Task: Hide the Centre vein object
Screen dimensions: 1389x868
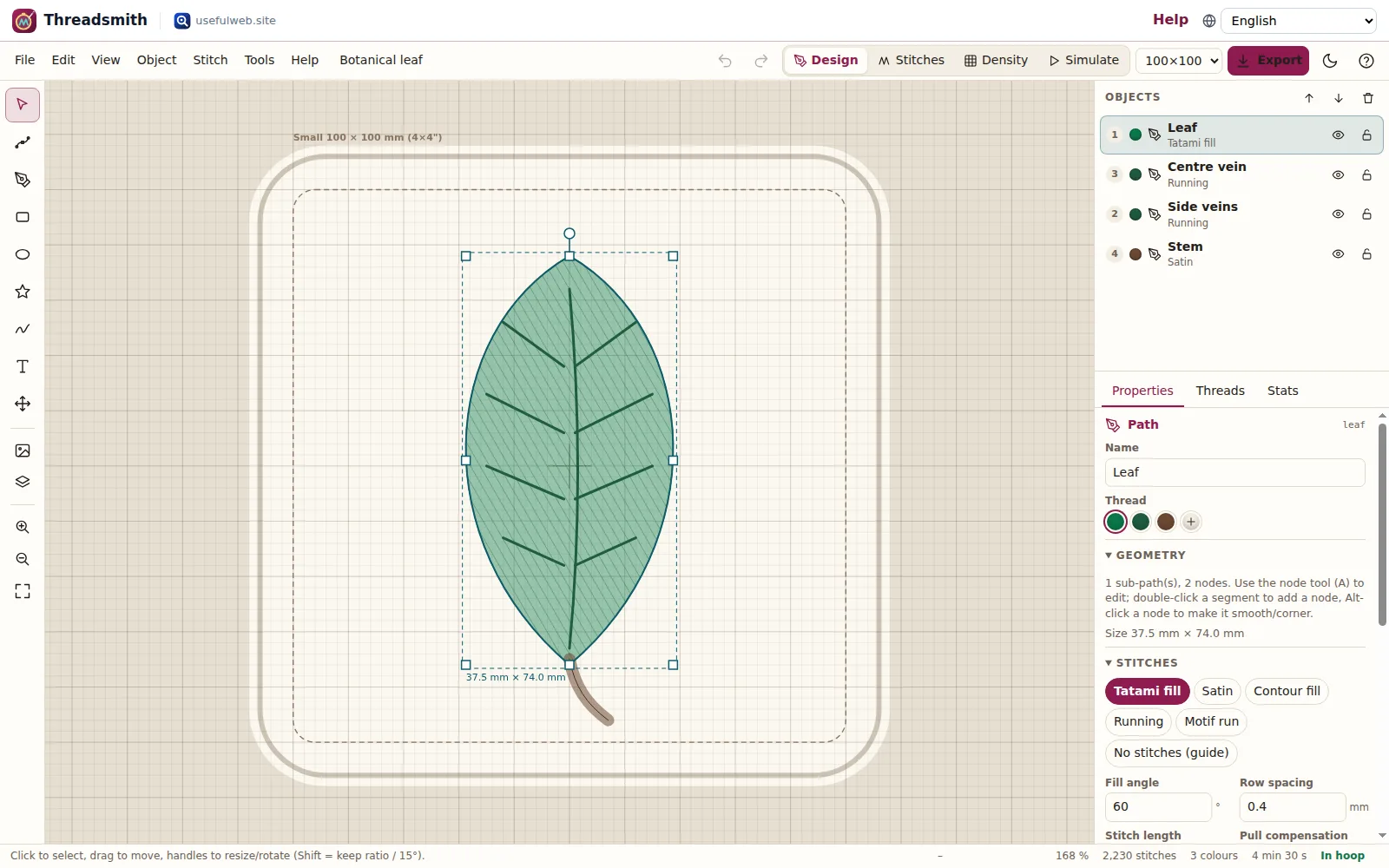Action: [x=1338, y=175]
